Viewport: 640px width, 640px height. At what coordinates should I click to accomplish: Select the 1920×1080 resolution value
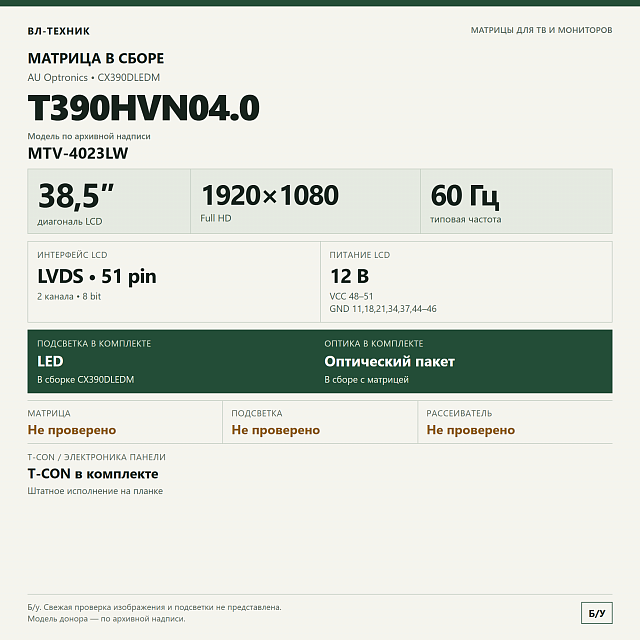click(x=270, y=195)
